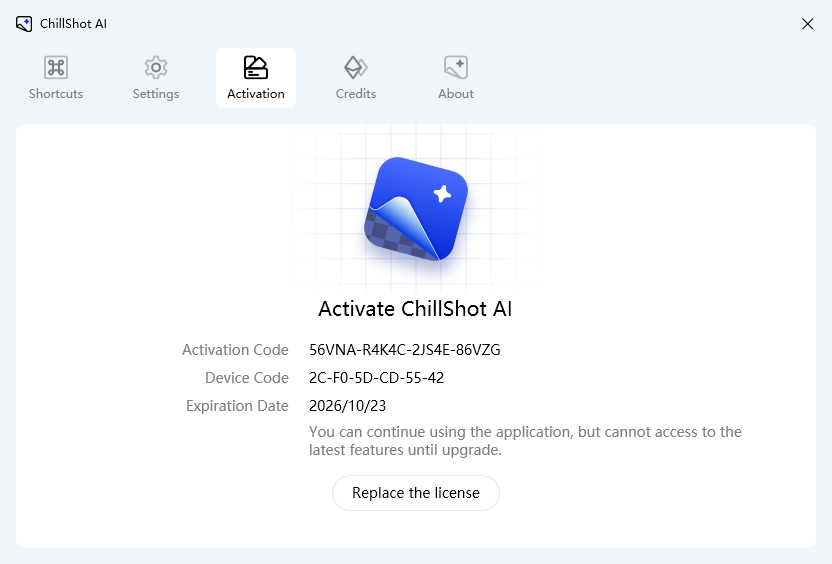The width and height of the screenshot is (832, 564).
Task: Click the Activation Code label
Action: coord(235,350)
